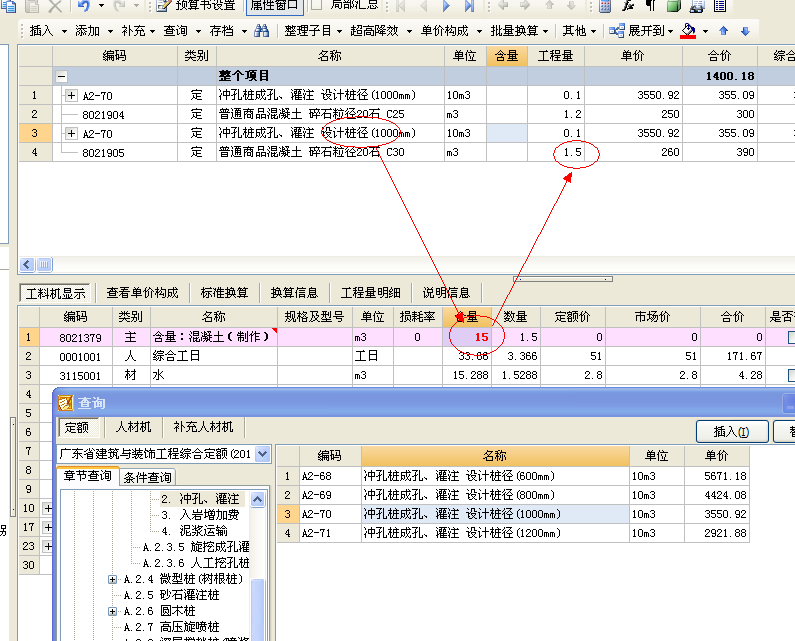The height and width of the screenshot is (641, 795).
Task: Switch to 说明信息 tab
Action: click(x=446, y=293)
